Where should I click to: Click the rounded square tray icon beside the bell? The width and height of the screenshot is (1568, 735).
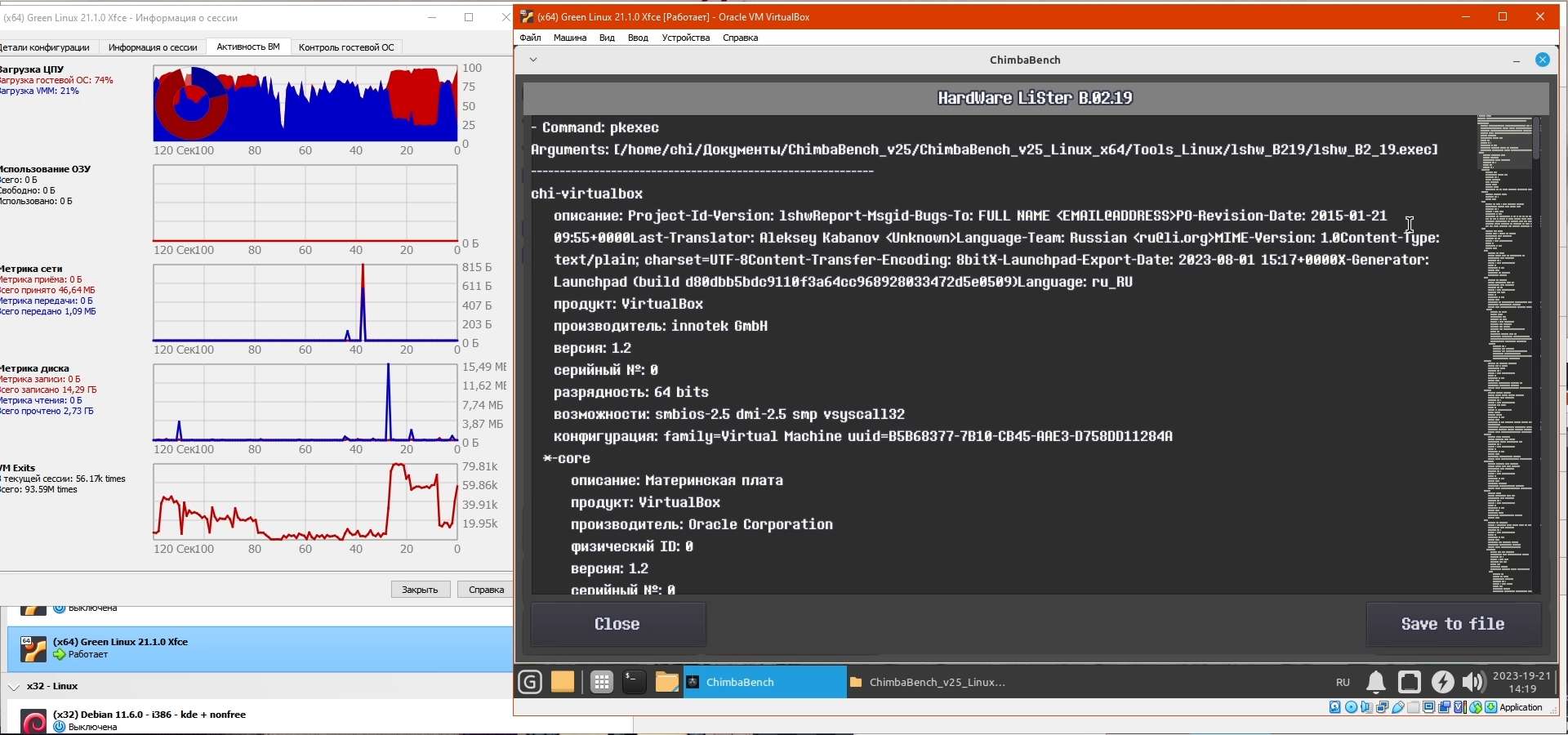[x=1410, y=682]
